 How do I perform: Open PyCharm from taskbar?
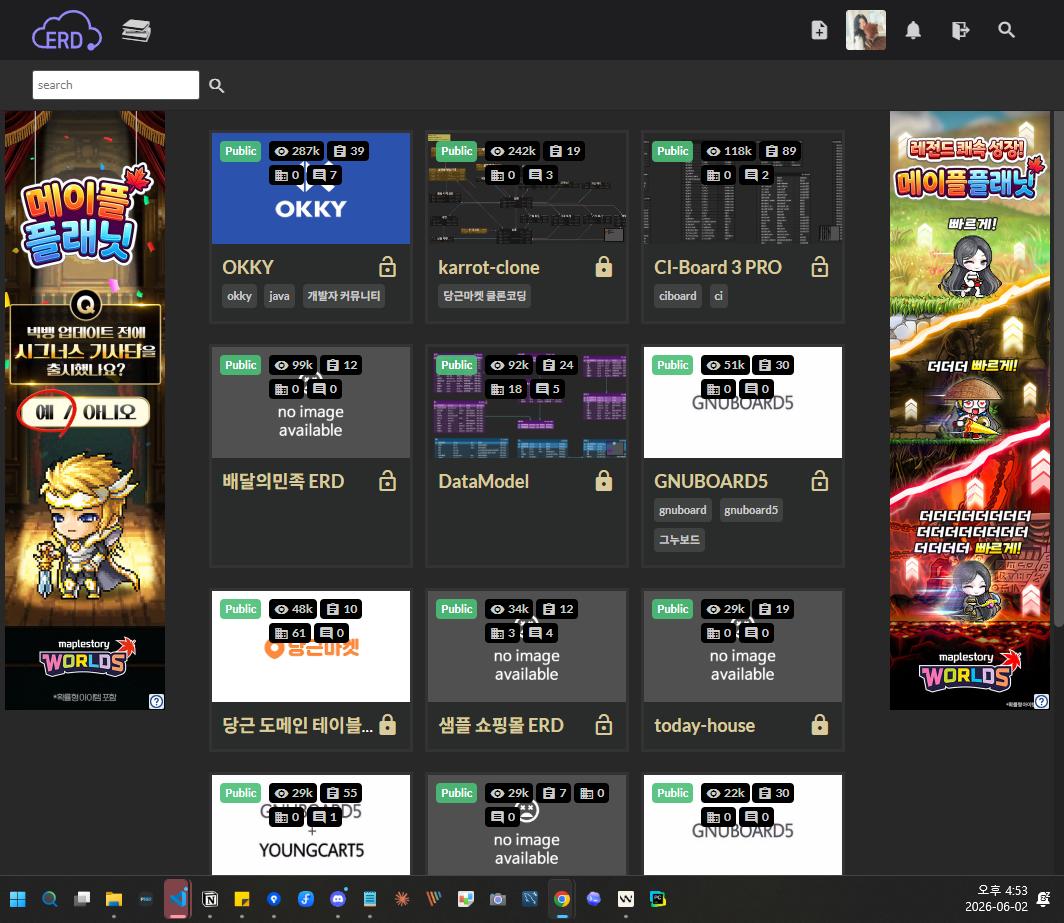click(658, 899)
